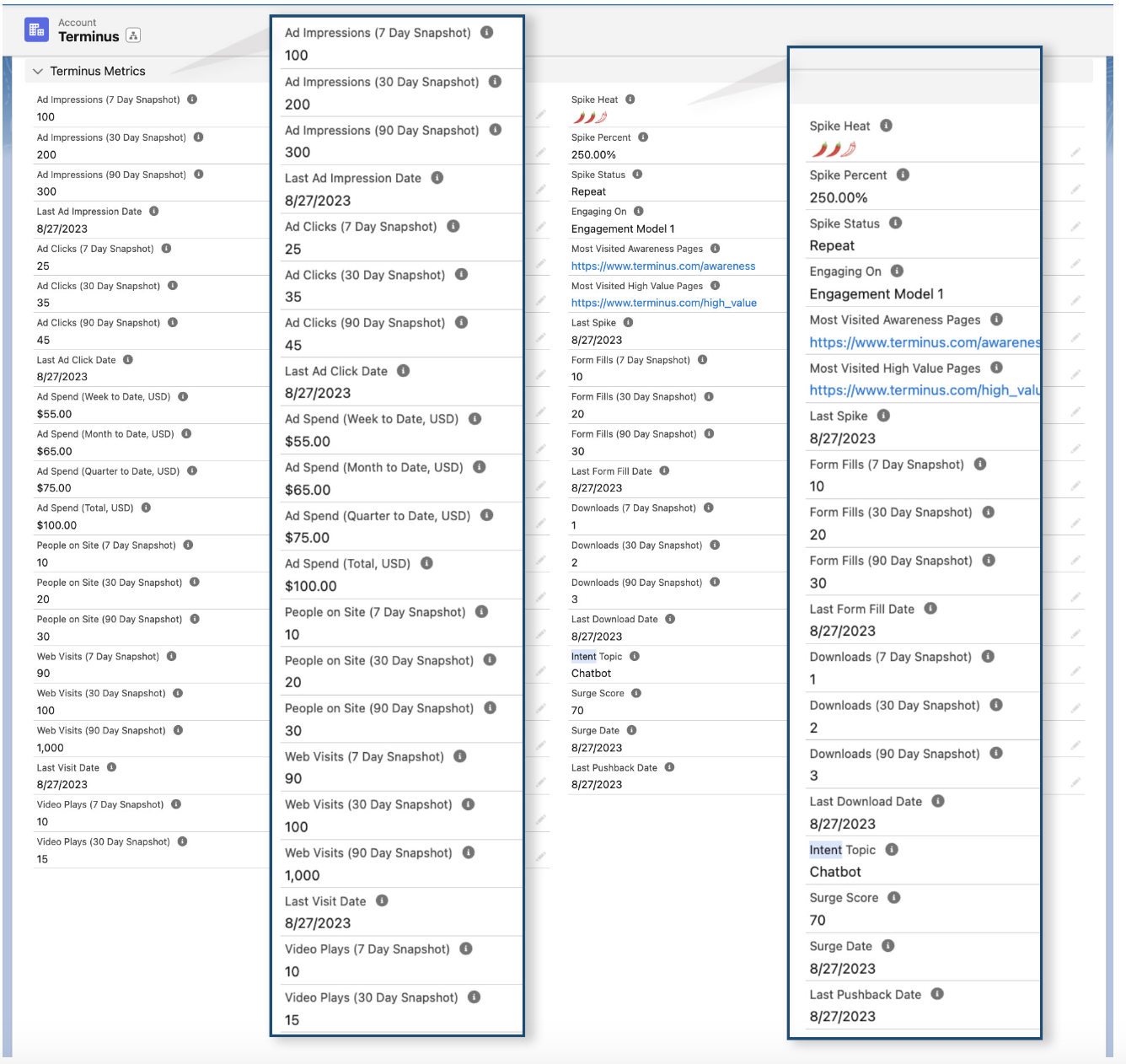Select small-print 'Repeat' Spike Status value
Viewport: 1126px width, 1064px height.
(x=588, y=191)
